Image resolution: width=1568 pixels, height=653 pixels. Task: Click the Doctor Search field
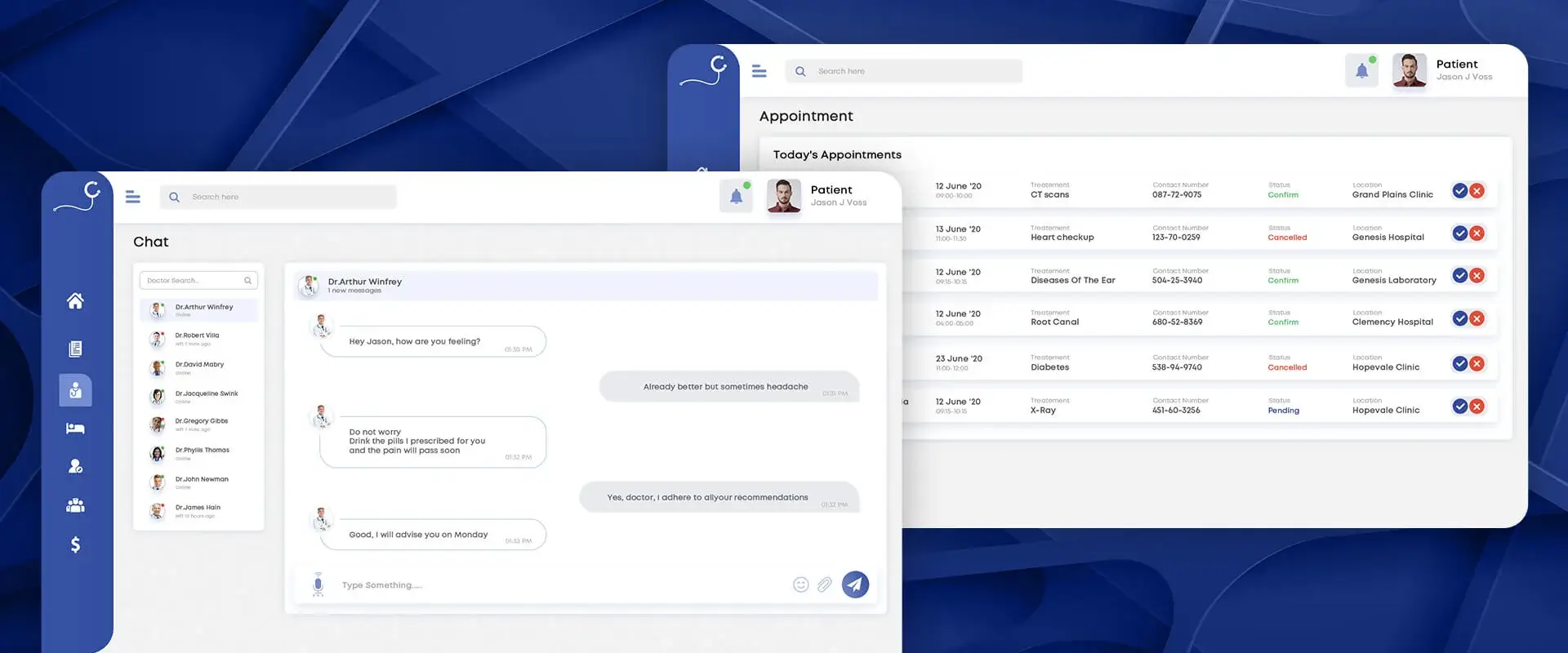[198, 280]
